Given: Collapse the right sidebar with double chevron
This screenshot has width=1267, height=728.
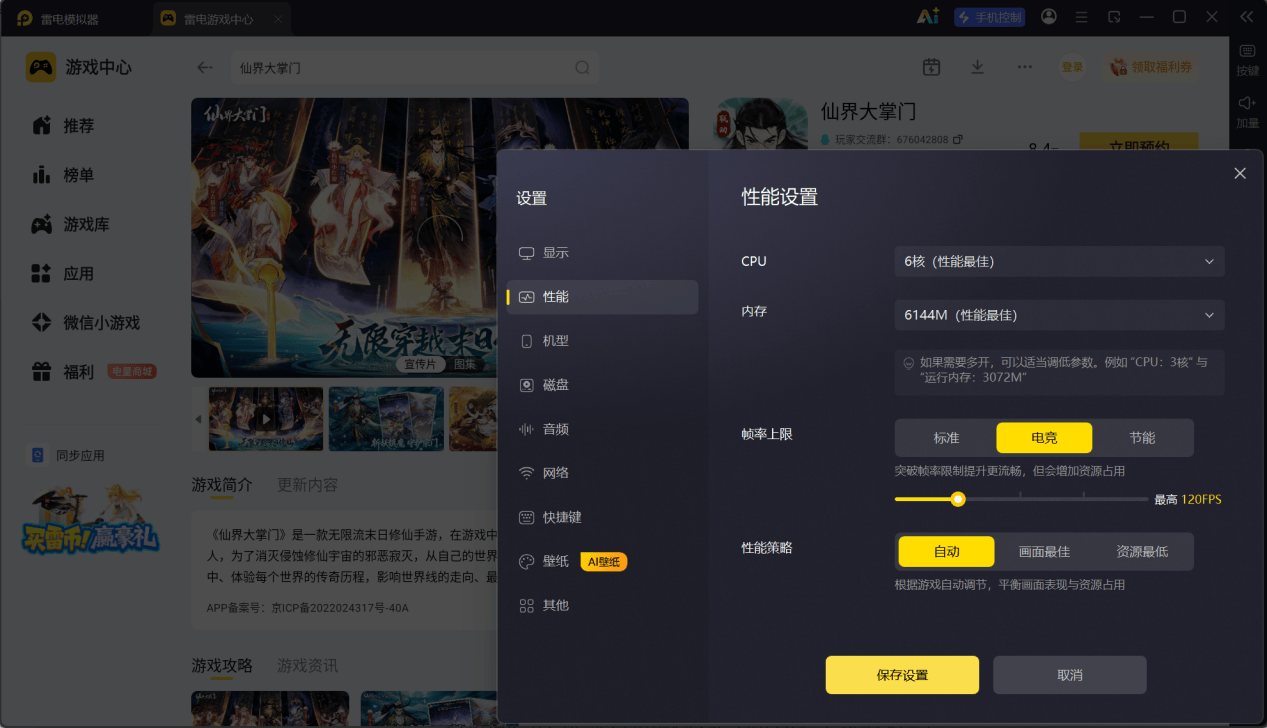Looking at the screenshot, I should [x=1246, y=17].
